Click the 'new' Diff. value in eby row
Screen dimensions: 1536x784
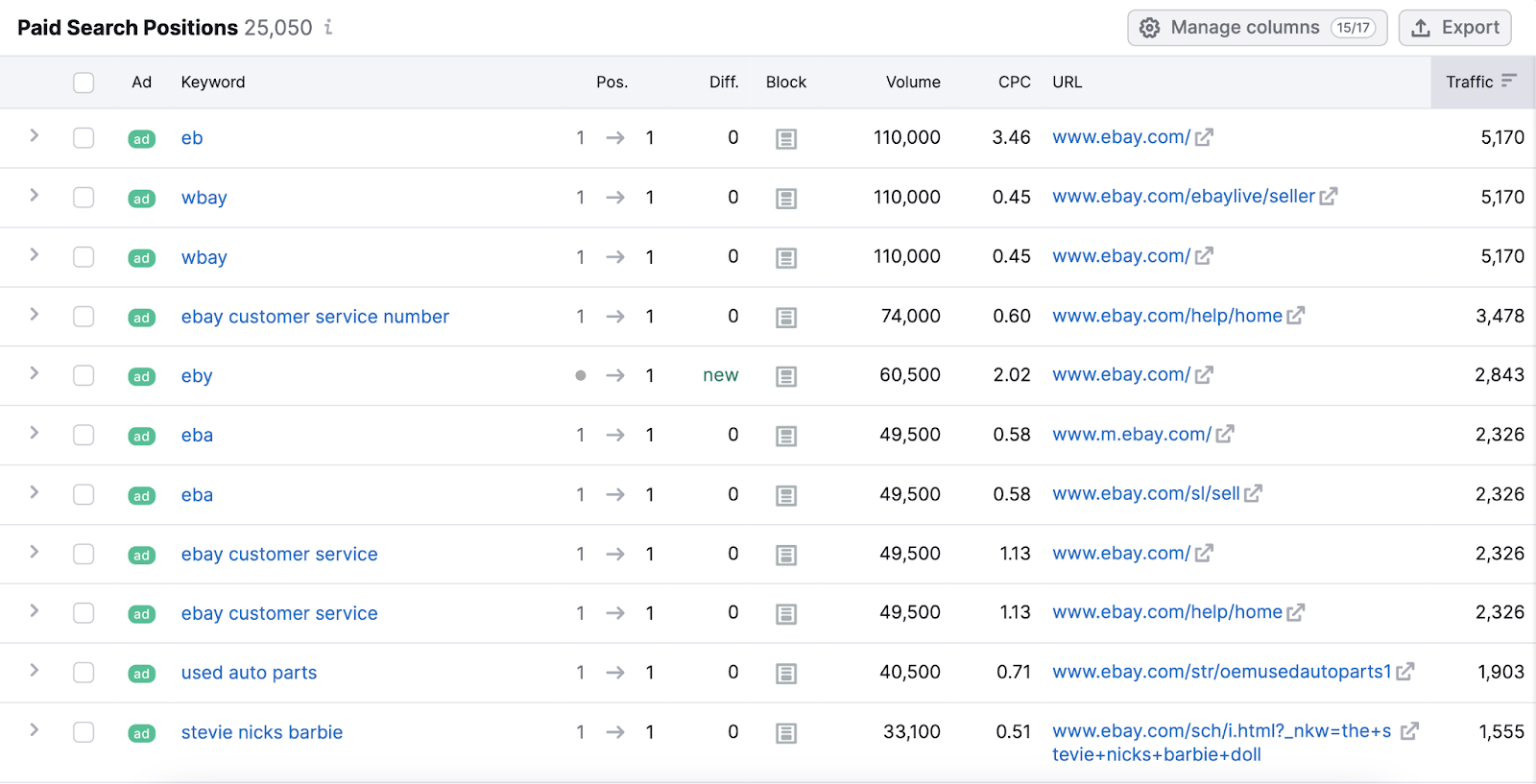(x=721, y=375)
